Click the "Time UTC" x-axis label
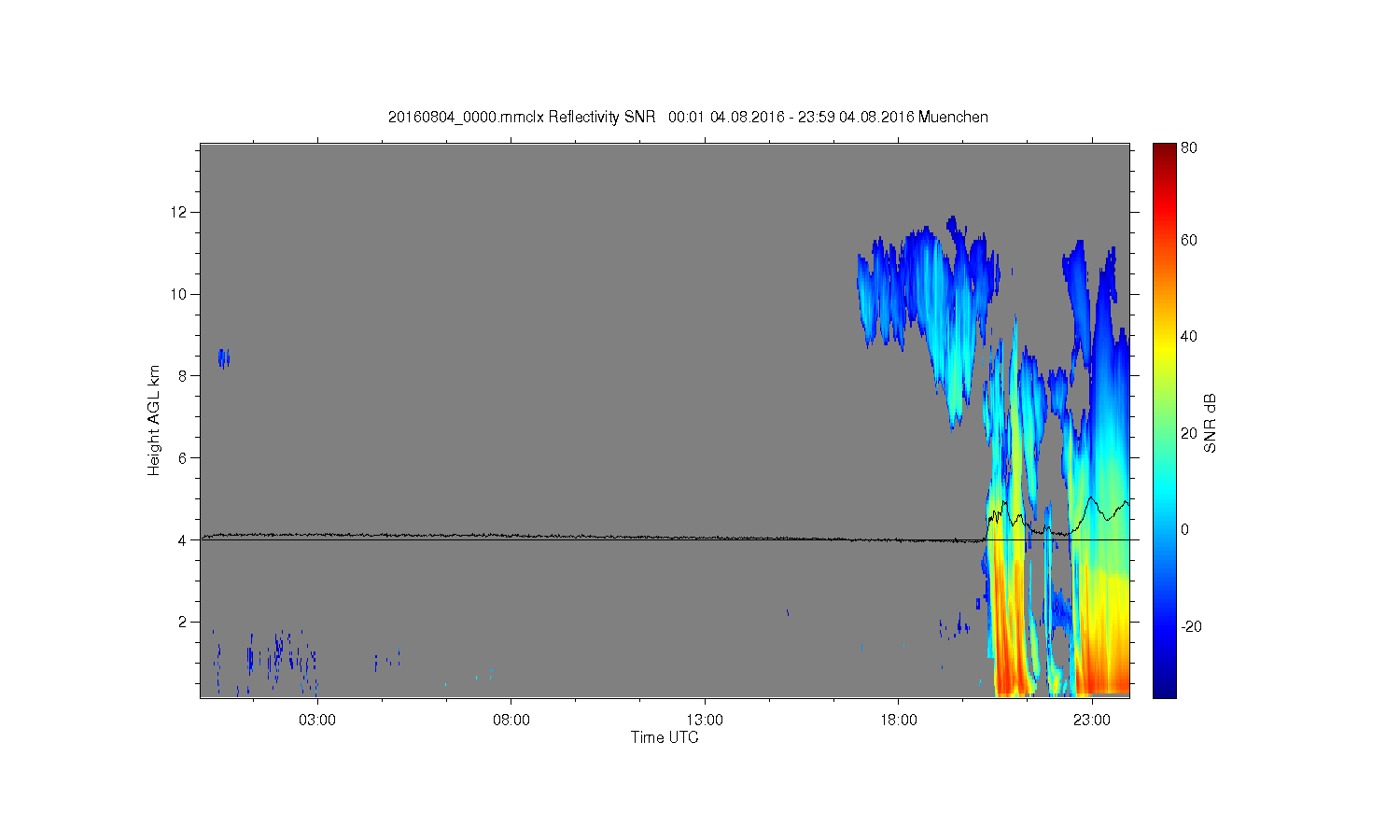Viewport: 1400px width, 840px height. pos(665,737)
